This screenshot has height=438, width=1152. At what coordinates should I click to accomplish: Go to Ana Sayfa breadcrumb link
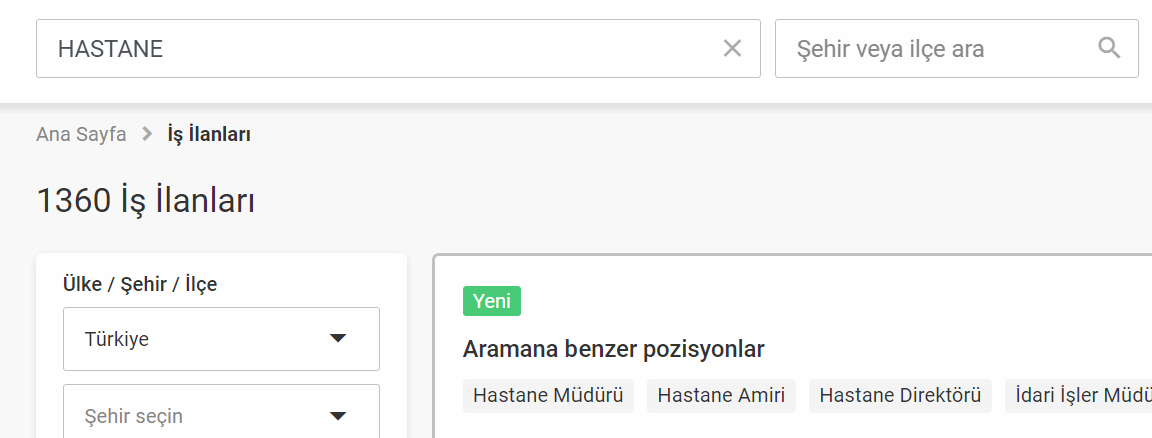coord(81,134)
